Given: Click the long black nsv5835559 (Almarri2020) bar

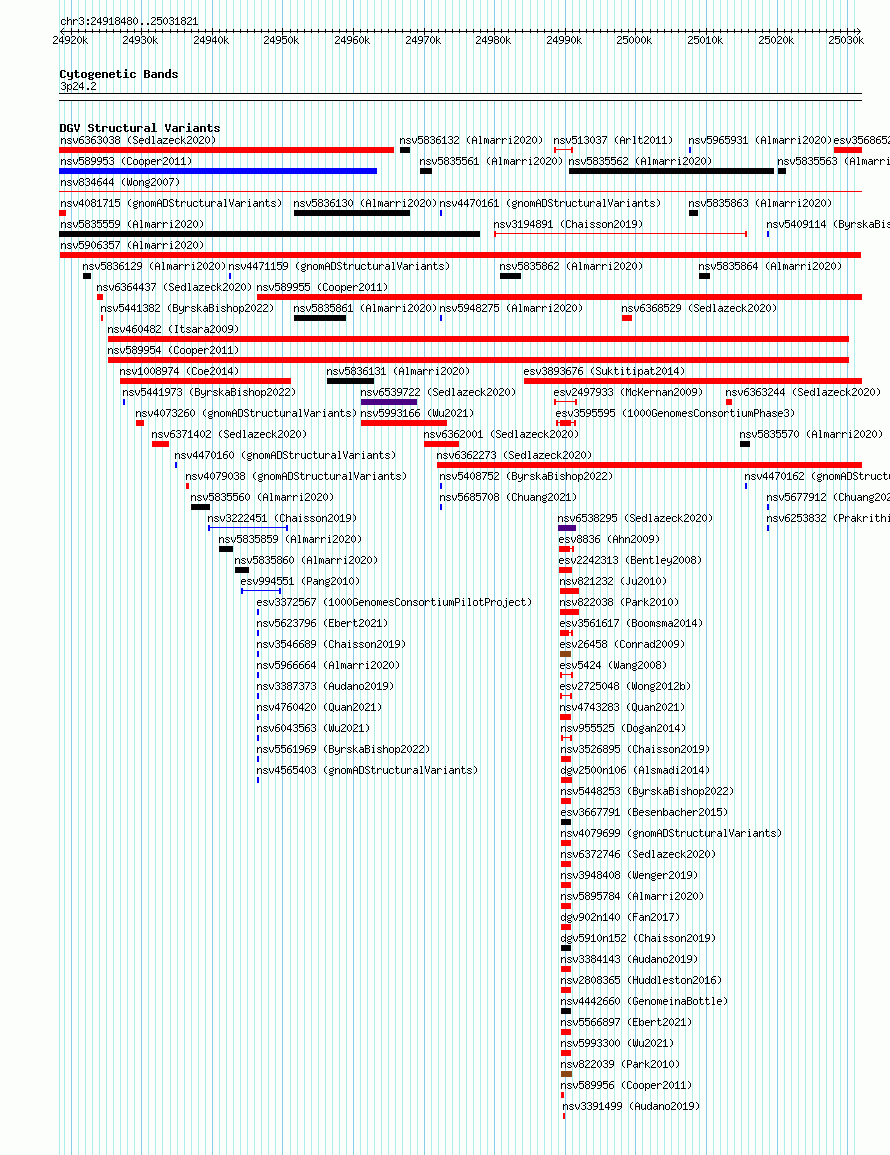Looking at the screenshot, I should [x=270, y=234].
